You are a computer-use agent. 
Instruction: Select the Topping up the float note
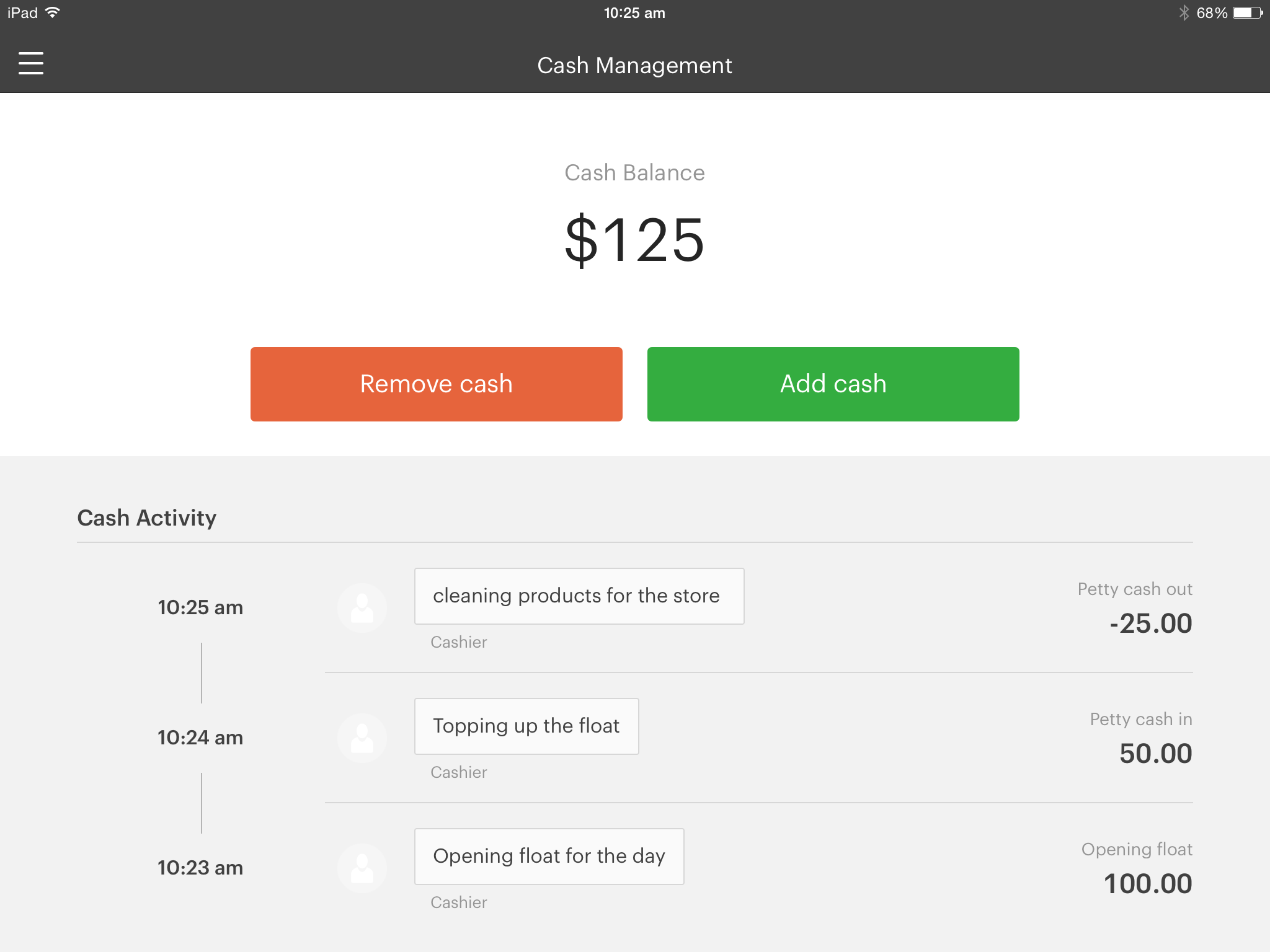coord(526,726)
